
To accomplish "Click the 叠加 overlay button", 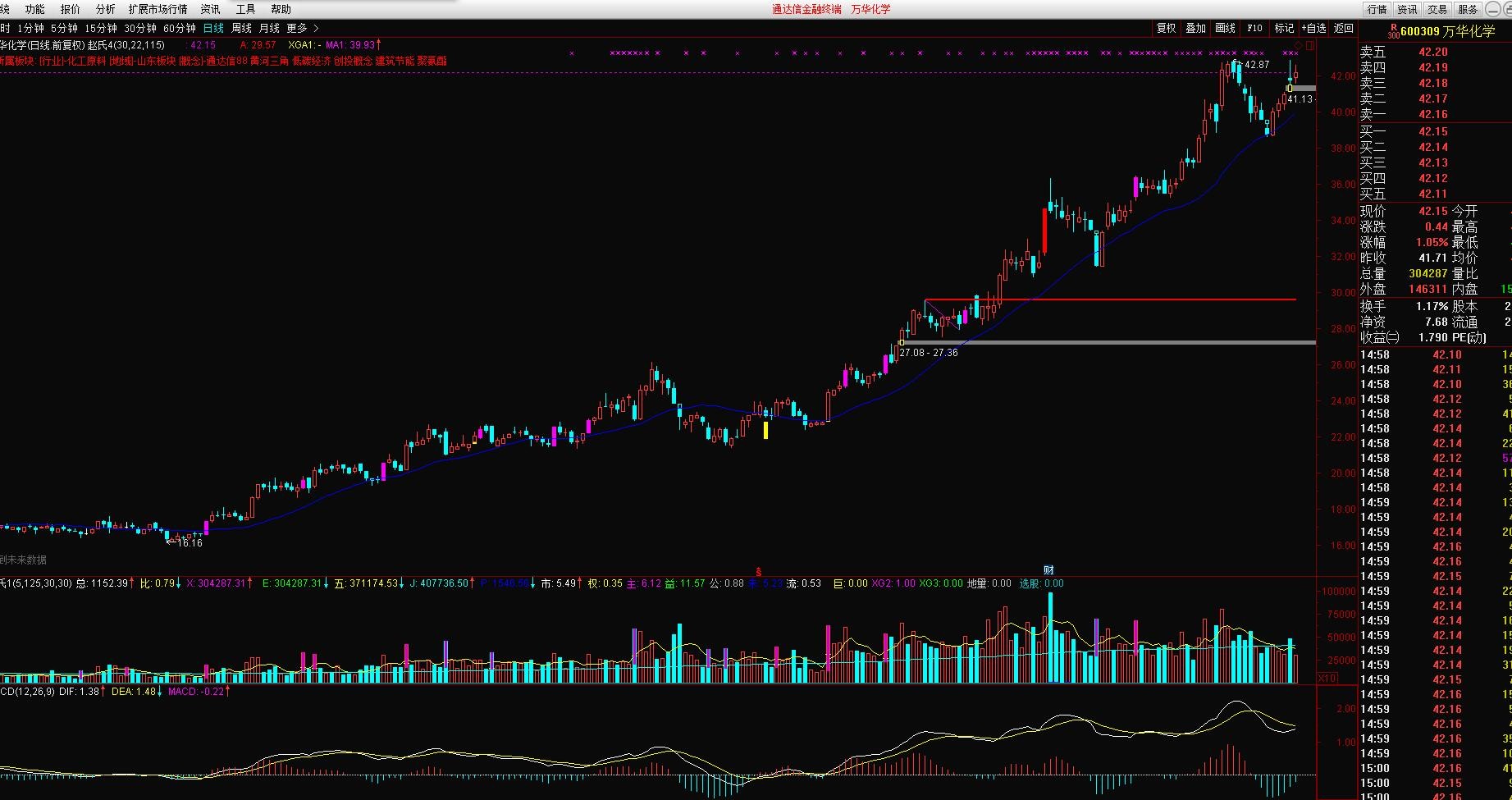I will 1195,28.
